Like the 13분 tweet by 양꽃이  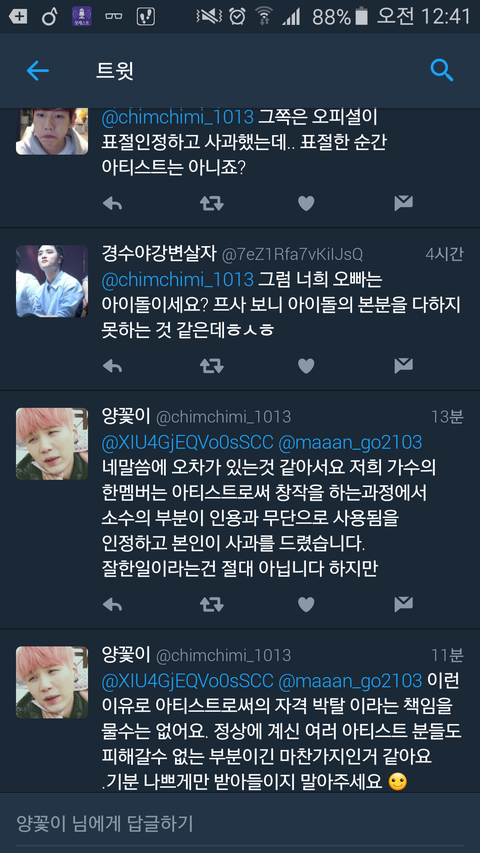306,604
